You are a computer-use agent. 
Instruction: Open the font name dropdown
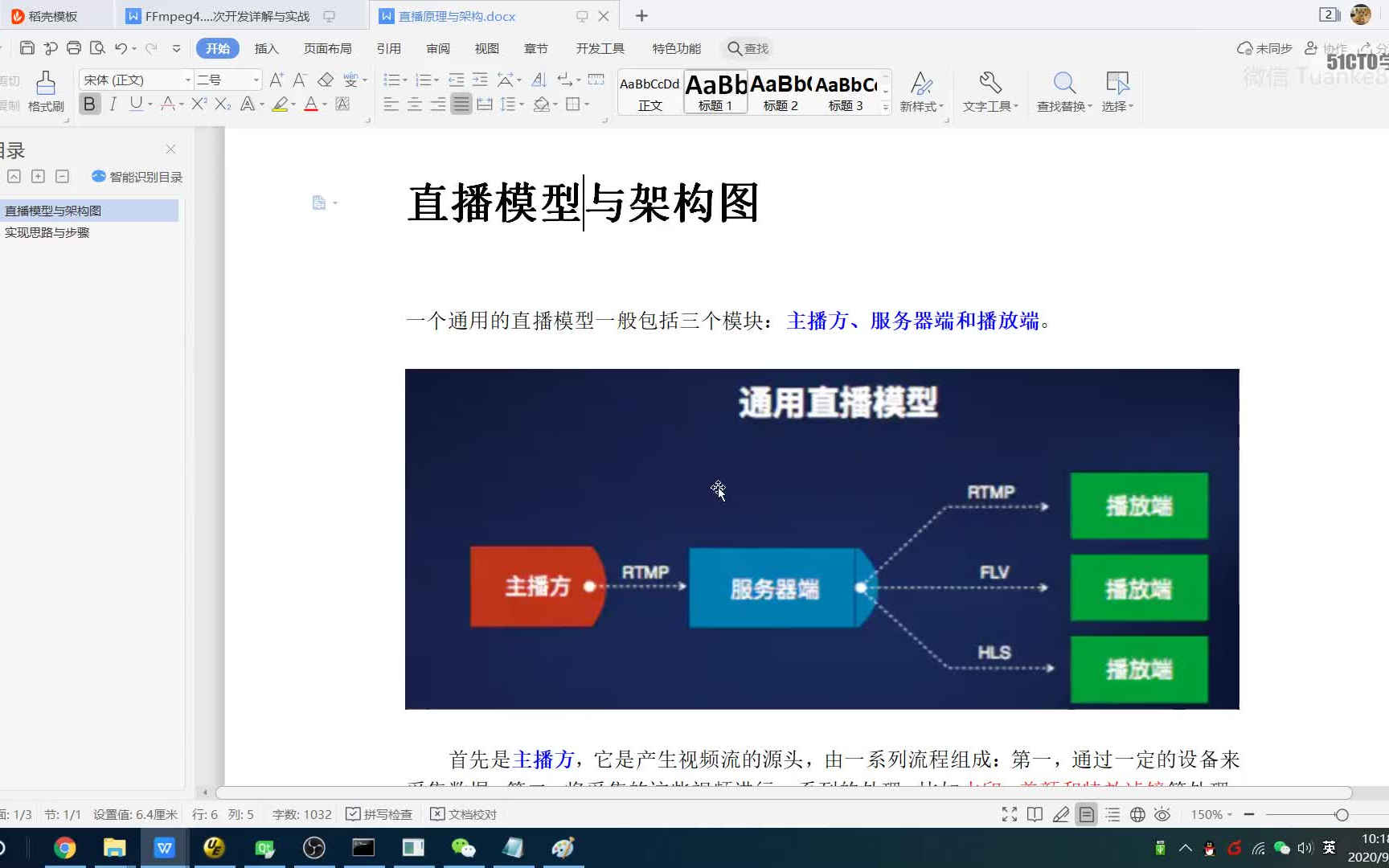coord(188,80)
